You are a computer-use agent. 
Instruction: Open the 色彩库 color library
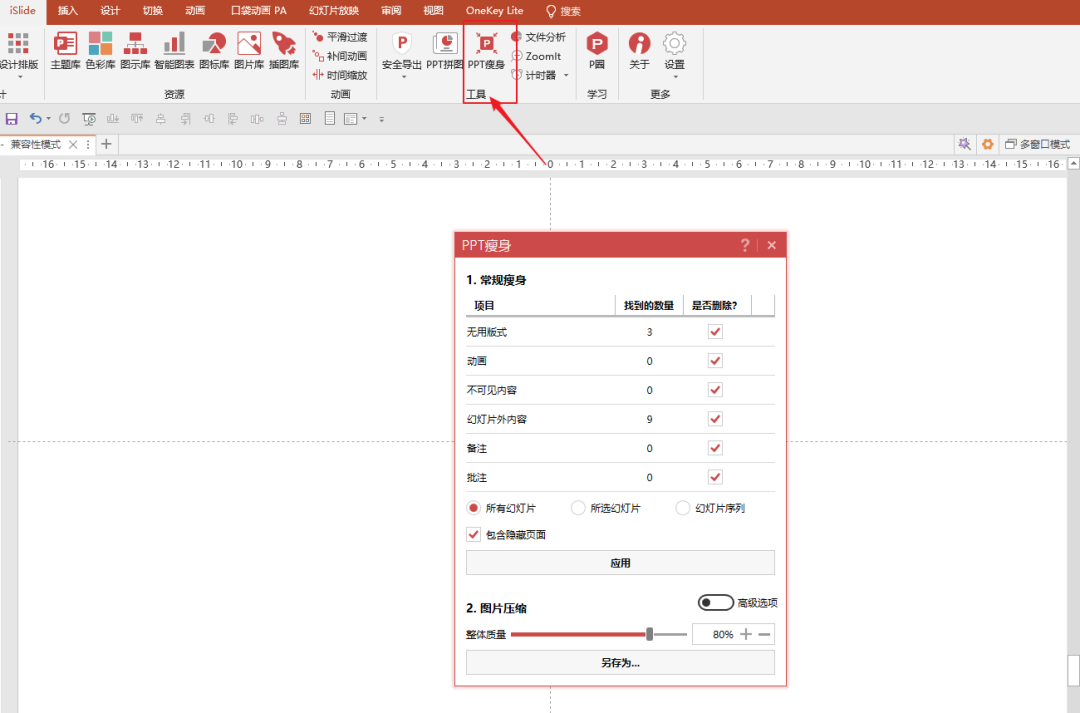pyautogui.click(x=101, y=50)
